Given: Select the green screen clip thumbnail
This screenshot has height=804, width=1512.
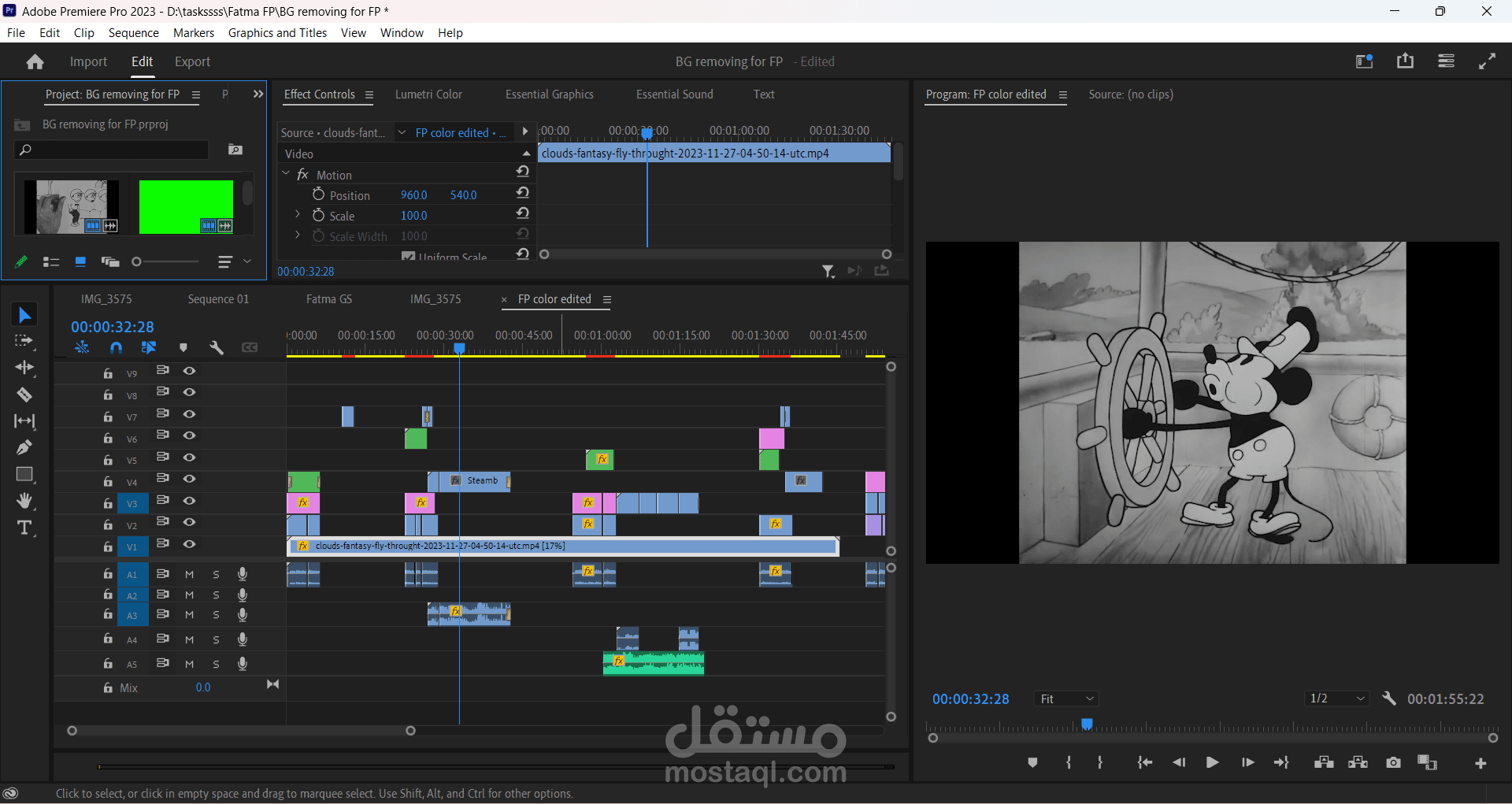Looking at the screenshot, I should coord(186,207).
